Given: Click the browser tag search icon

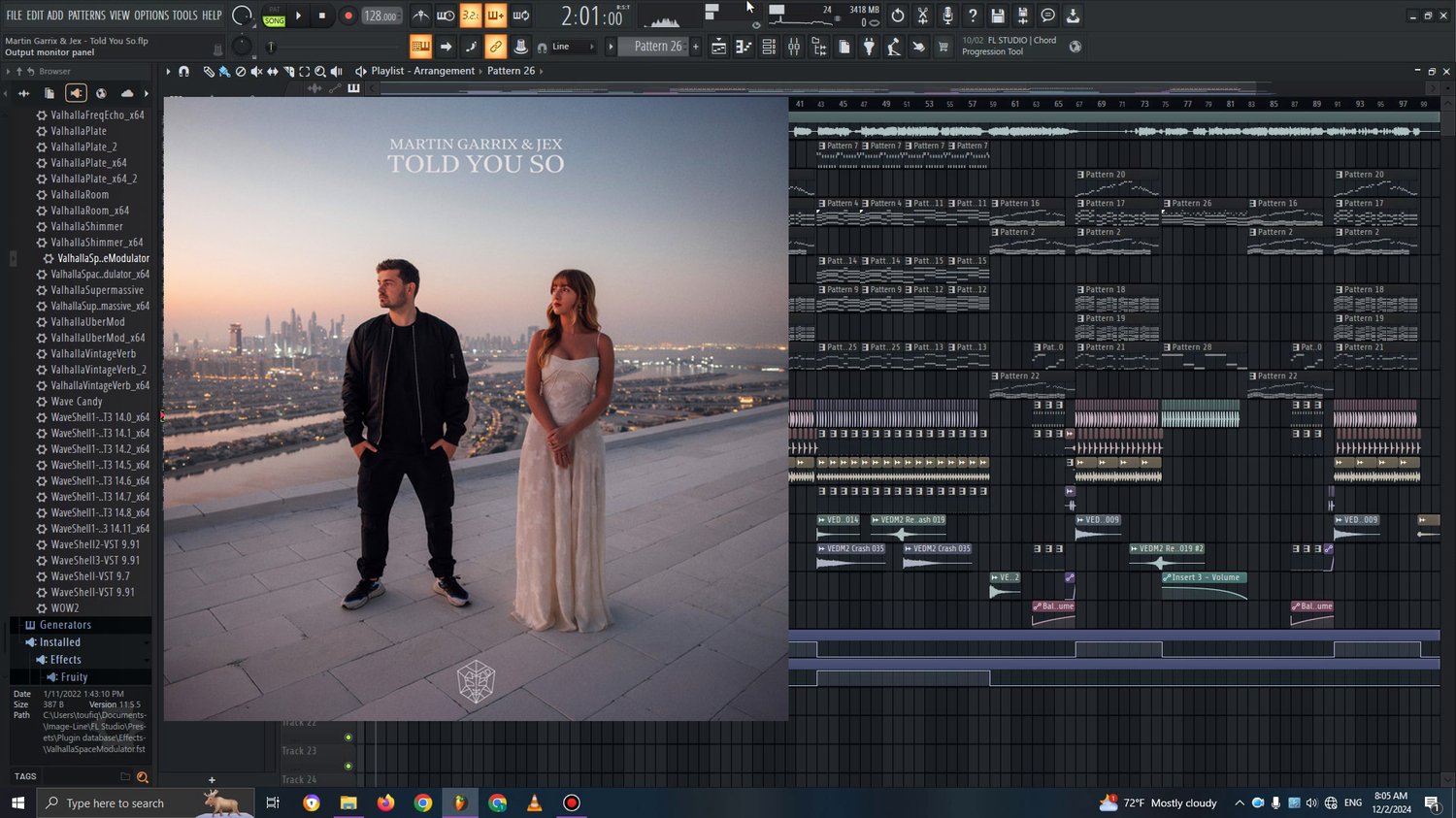Looking at the screenshot, I should click(143, 777).
